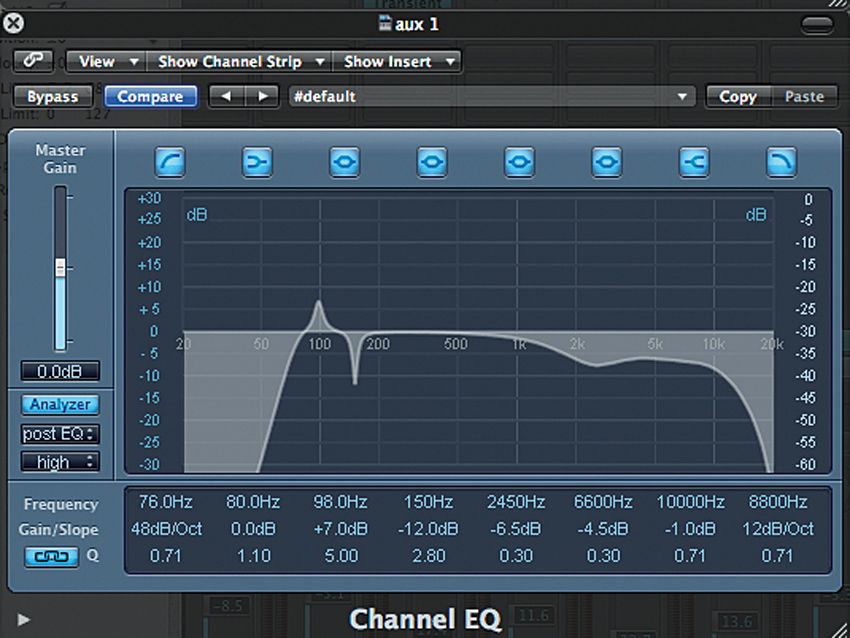
Task: Open the post EQ analyzer mode dropdown
Action: (60, 433)
